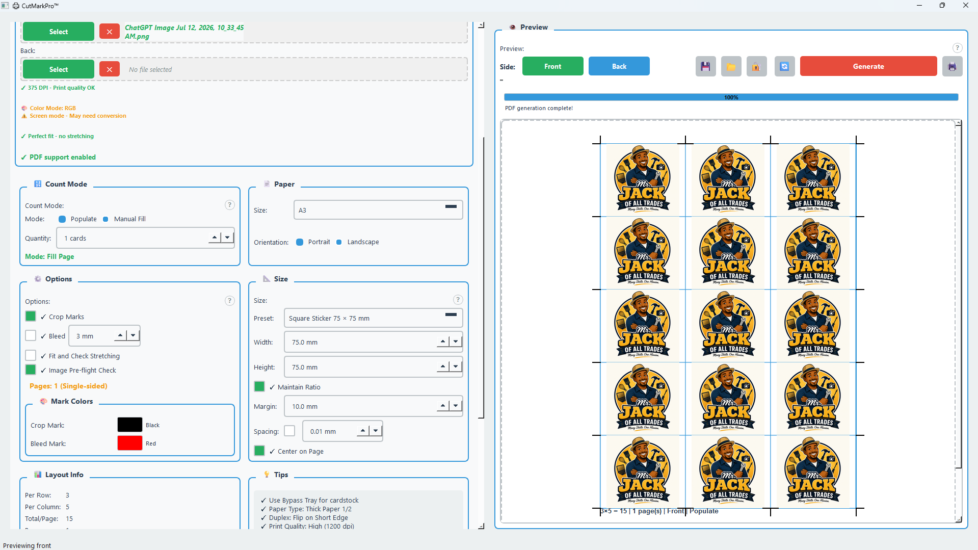
Task: Select the Populate mode radio button
Action: coord(62,219)
